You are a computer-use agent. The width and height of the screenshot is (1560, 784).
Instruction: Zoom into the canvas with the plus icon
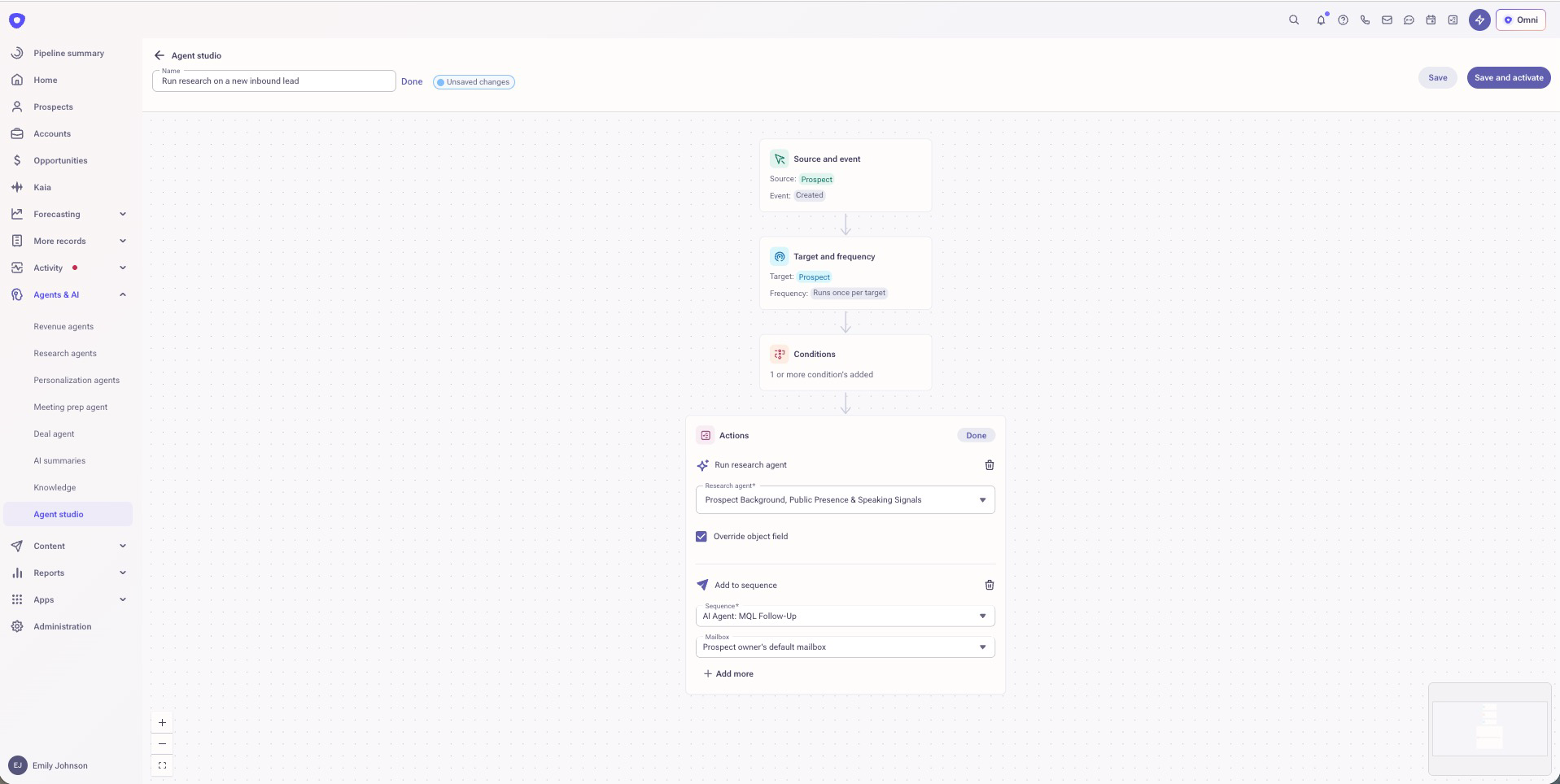click(x=161, y=722)
